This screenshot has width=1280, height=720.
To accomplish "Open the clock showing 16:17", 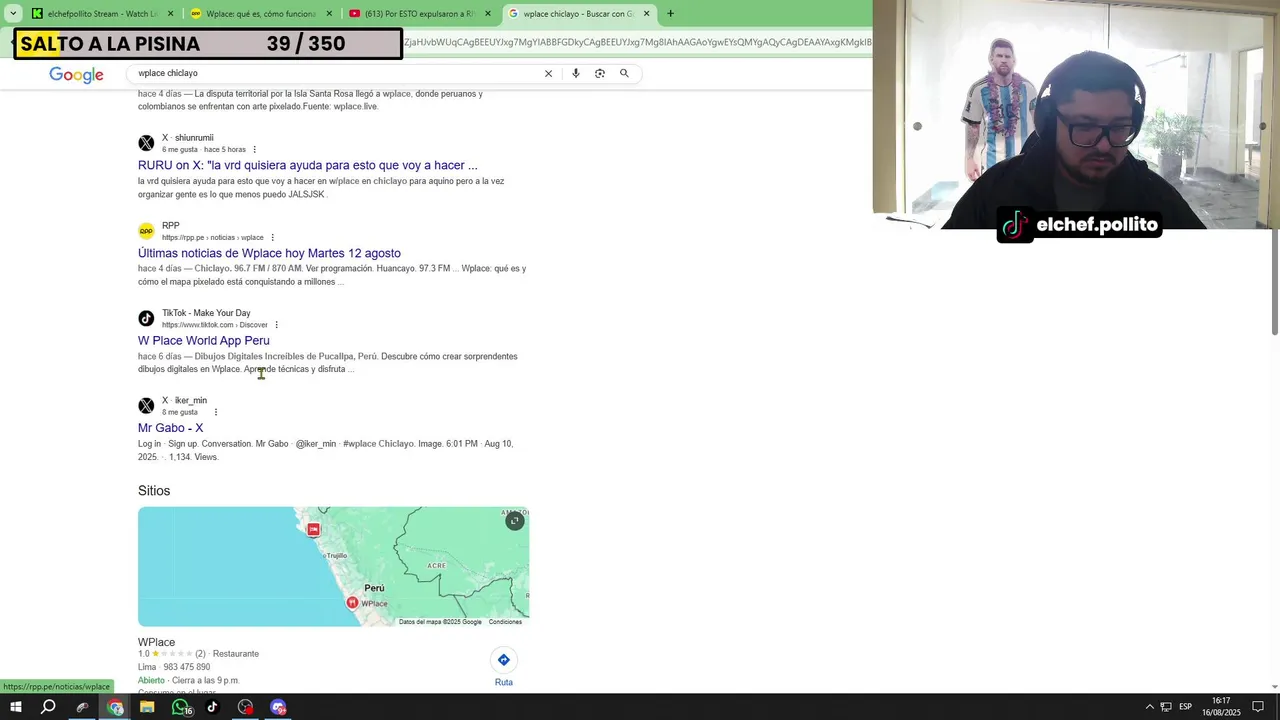I will [1220, 707].
